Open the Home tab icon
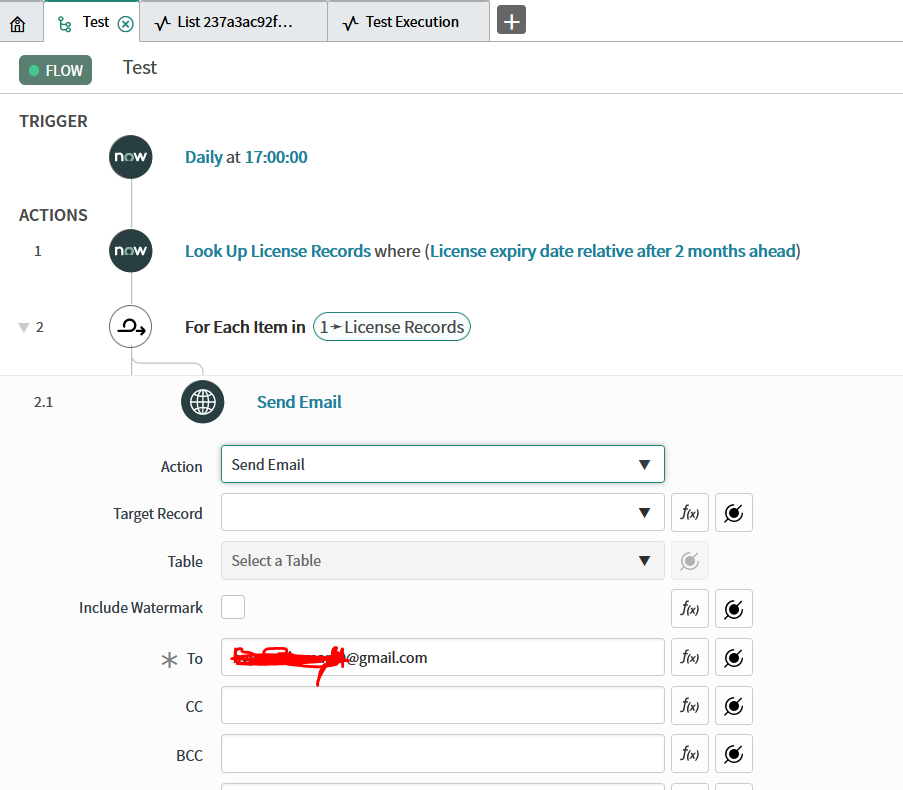The image size is (903, 790). pos(18,24)
